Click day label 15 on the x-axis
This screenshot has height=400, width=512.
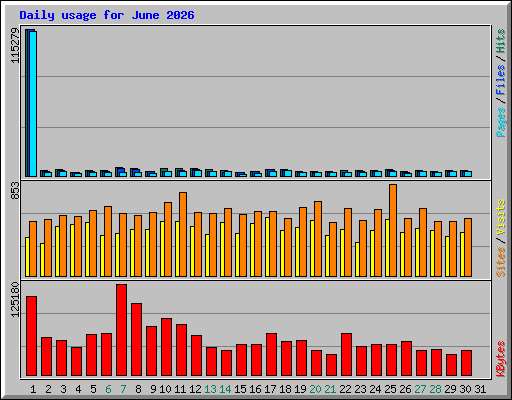click(x=240, y=389)
